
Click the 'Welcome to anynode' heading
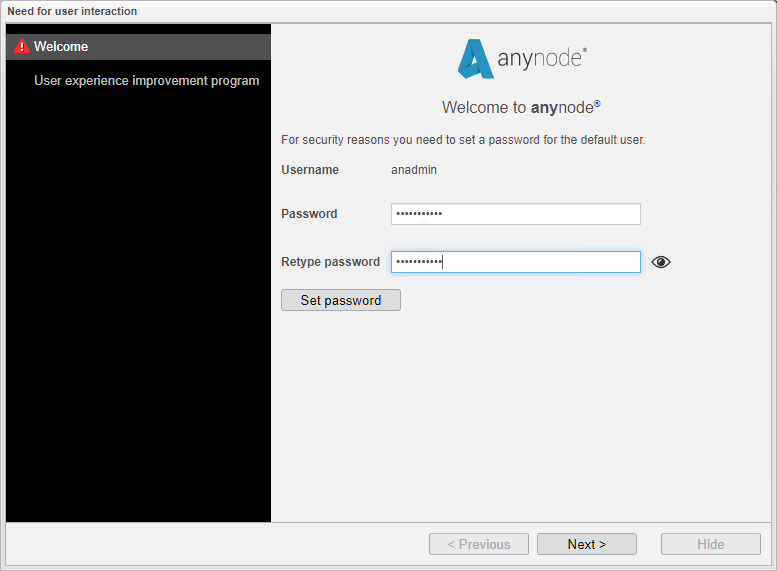tap(520, 107)
